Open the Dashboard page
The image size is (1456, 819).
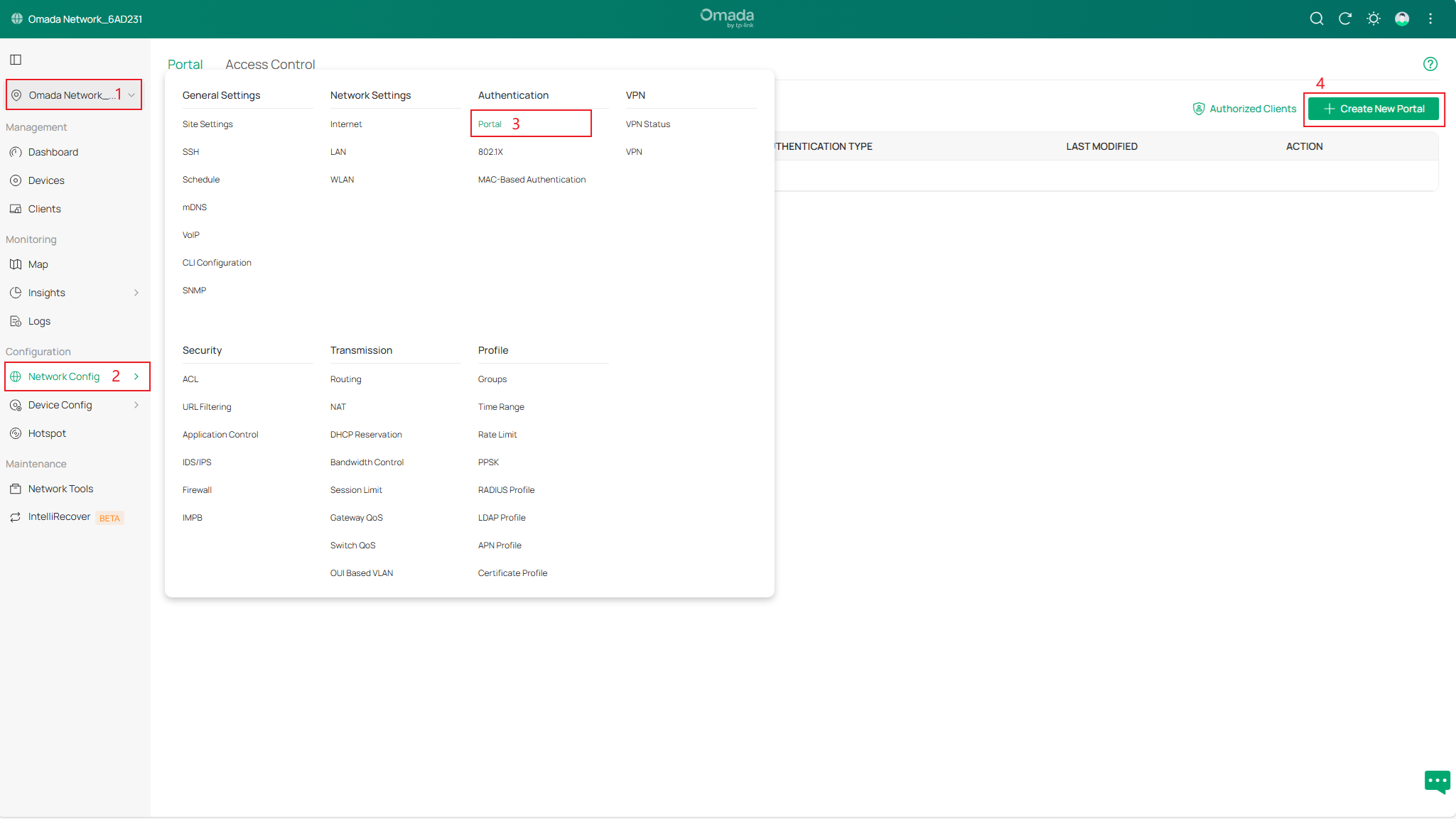53,152
